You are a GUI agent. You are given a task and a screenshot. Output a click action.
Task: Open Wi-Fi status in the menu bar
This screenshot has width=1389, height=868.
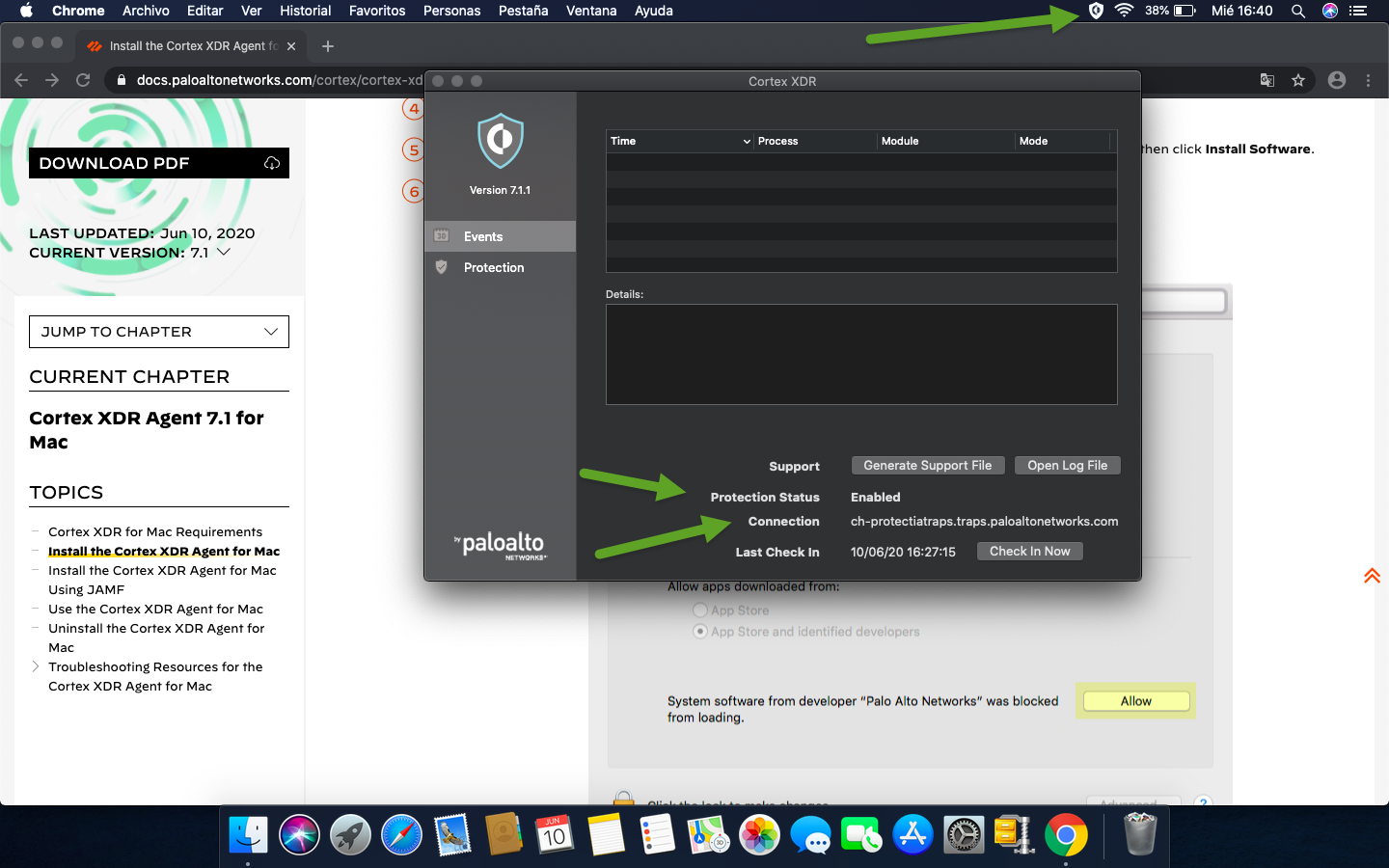point(1124,11)
